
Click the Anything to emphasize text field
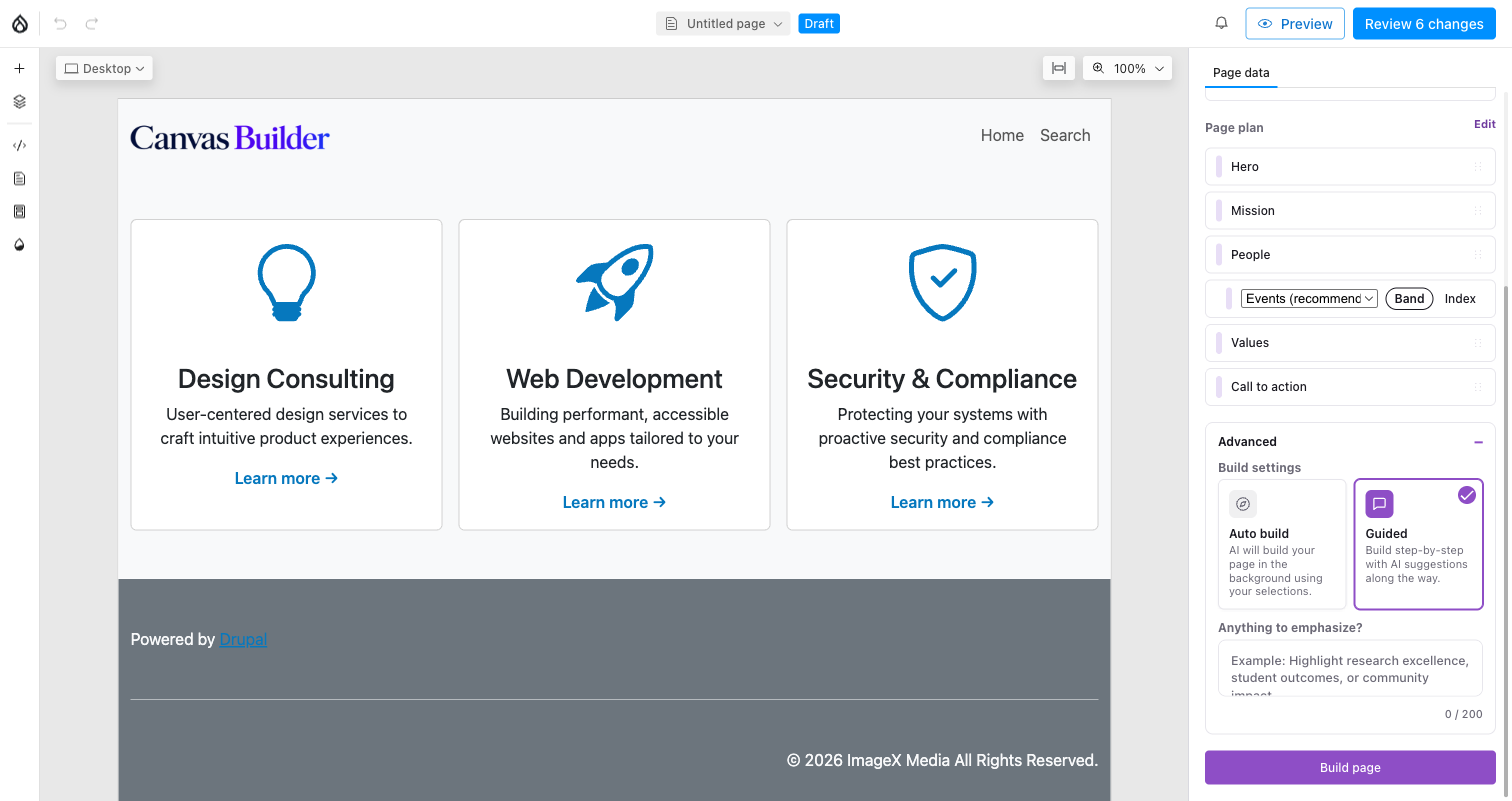click(1350, 668)
